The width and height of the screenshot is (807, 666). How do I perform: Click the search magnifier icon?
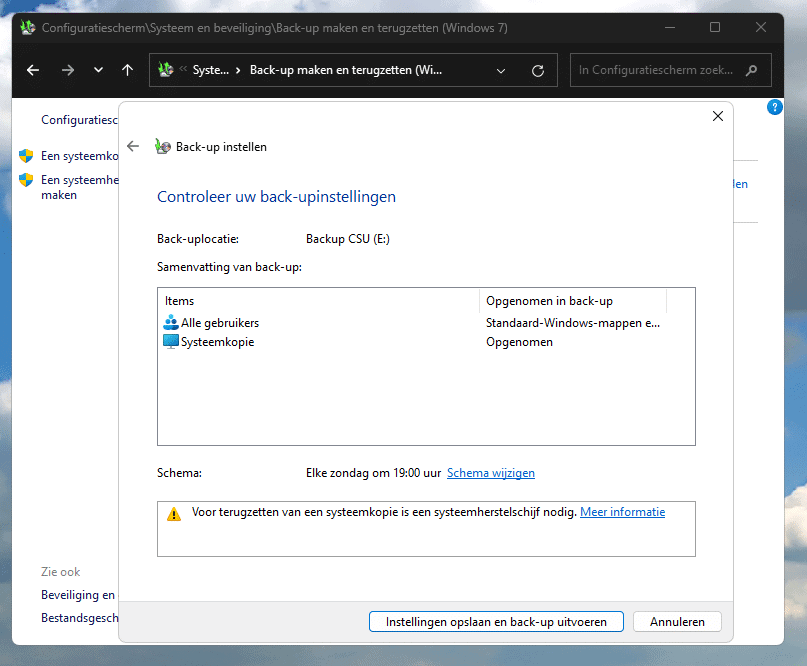point(751,70)
